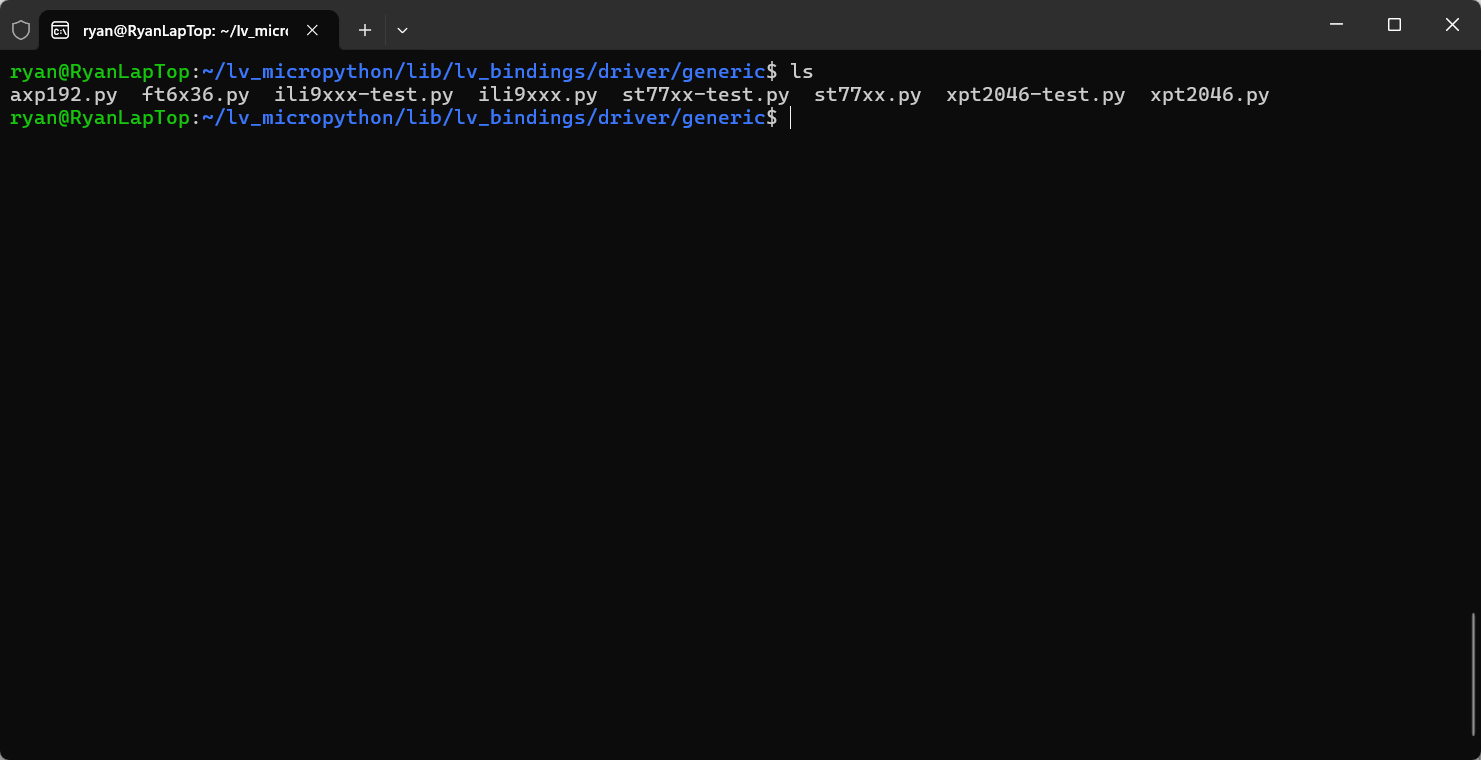
Task: Maximize the terminal window
Action: 1394,24
